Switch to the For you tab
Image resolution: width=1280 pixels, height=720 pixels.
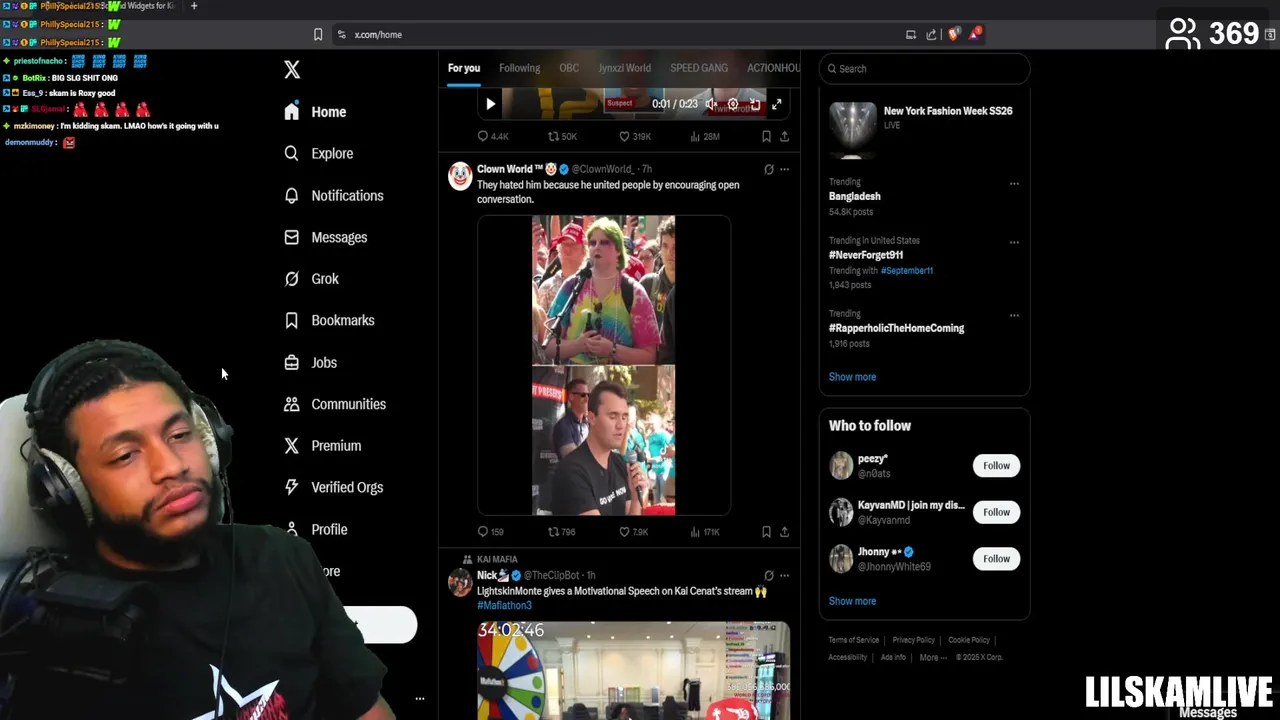[x=464, y=68]
